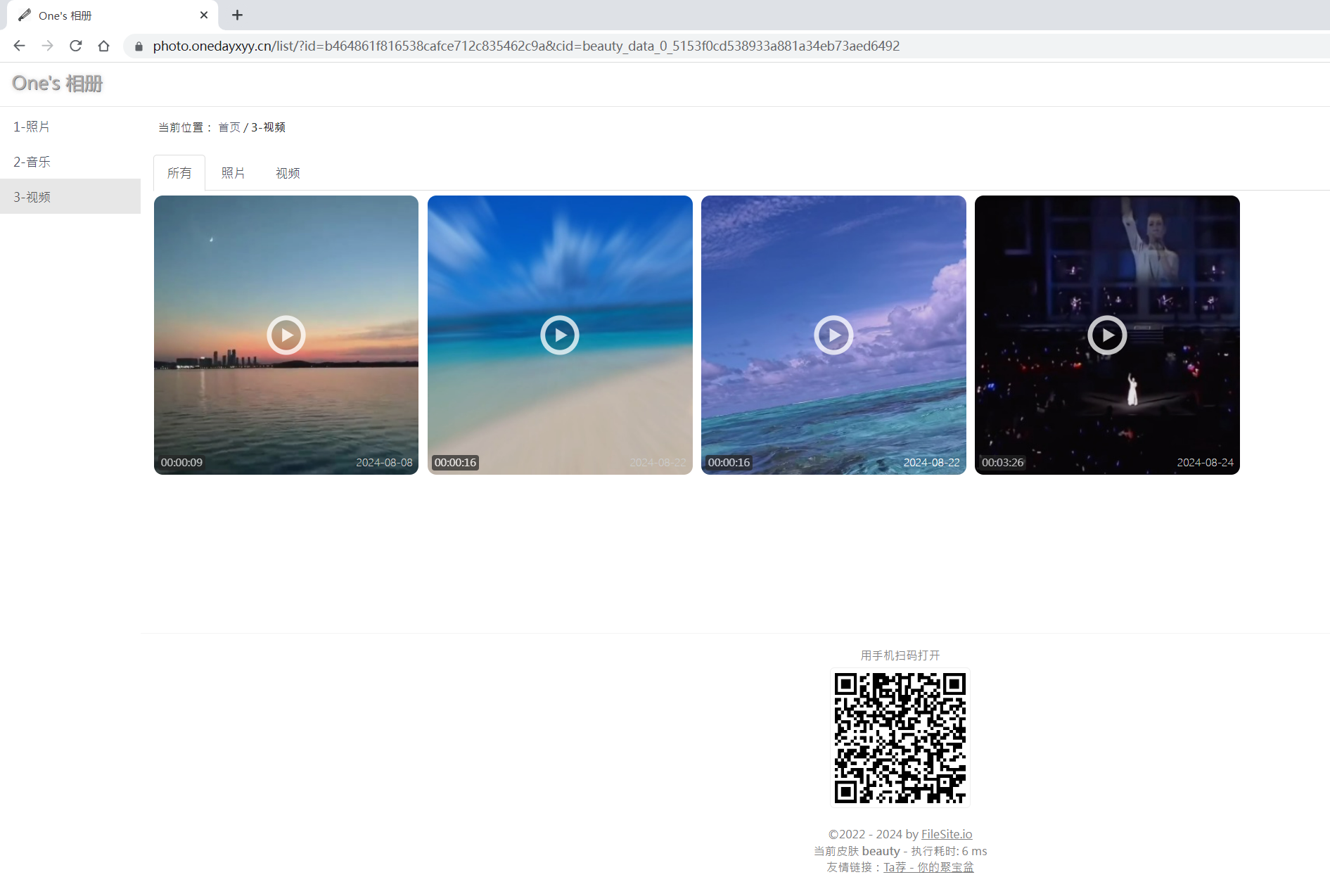Open the browser home page
The width and height of the screenshot is (1330, 896).
(x=103, y=46)
